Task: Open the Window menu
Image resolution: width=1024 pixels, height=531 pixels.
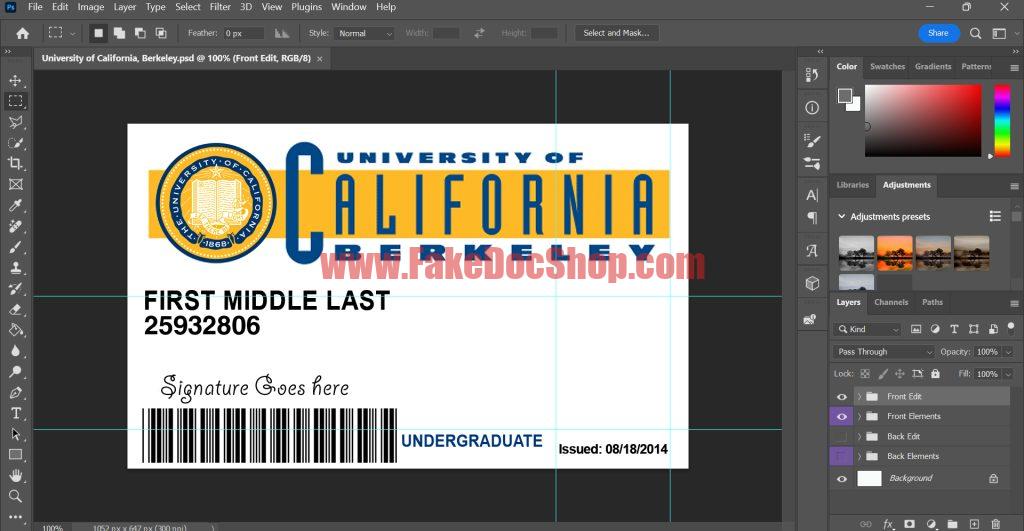Action: (349, 7)
